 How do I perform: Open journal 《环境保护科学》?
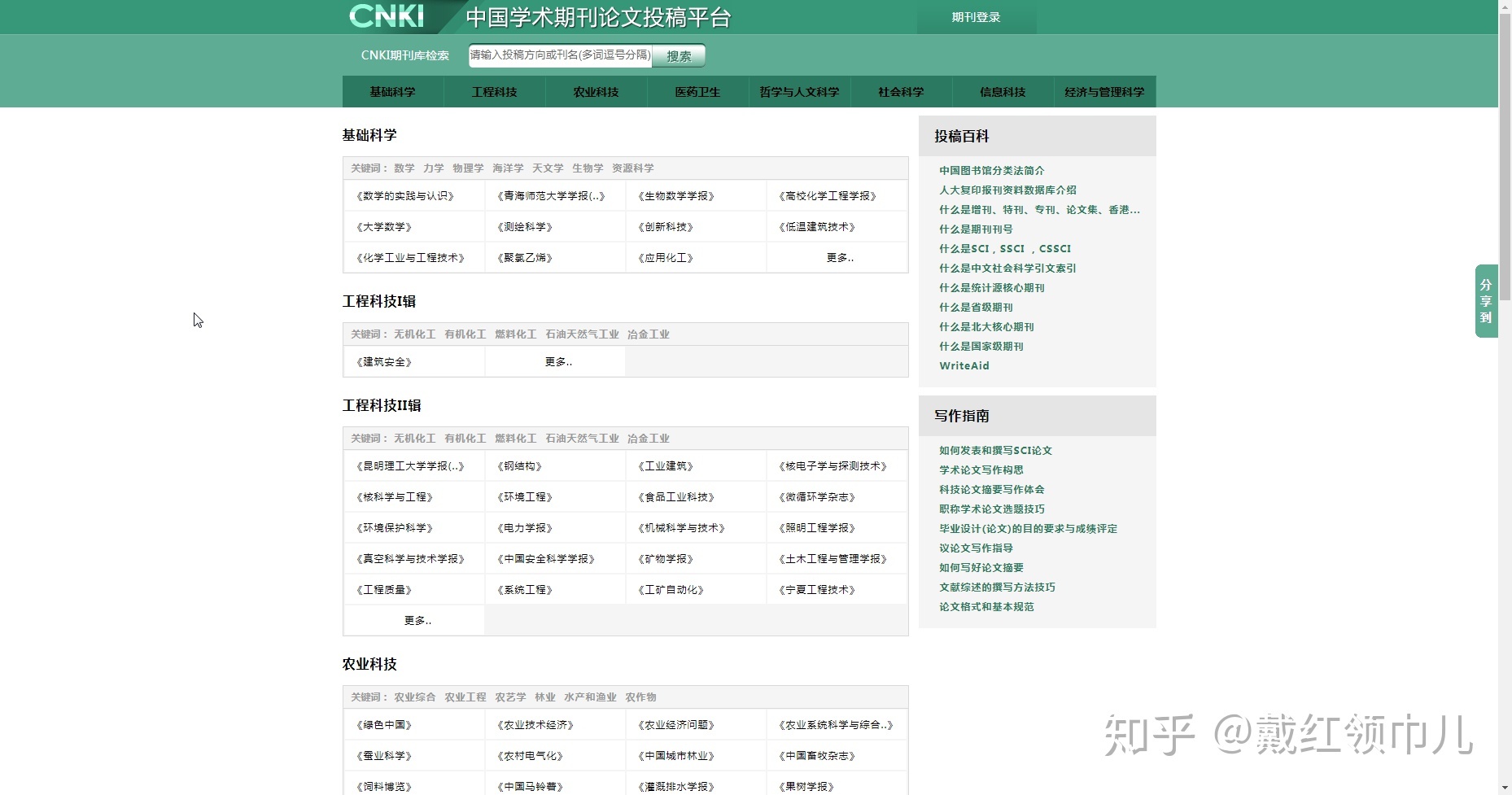point(395,528)
